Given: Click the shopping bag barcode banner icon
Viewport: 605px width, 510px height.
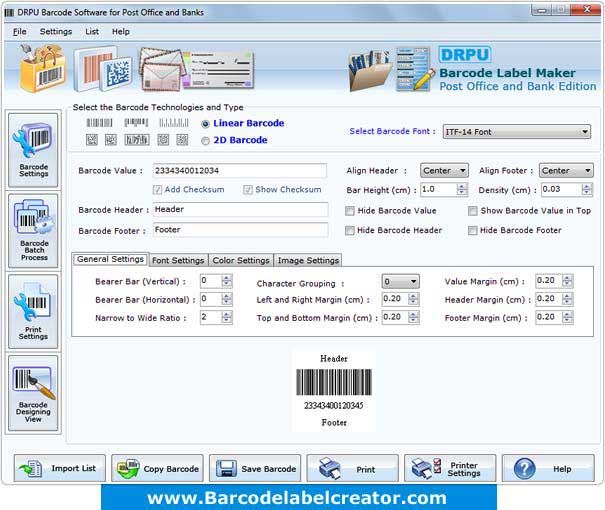Looking at the screenshot, I should point(43,69).
